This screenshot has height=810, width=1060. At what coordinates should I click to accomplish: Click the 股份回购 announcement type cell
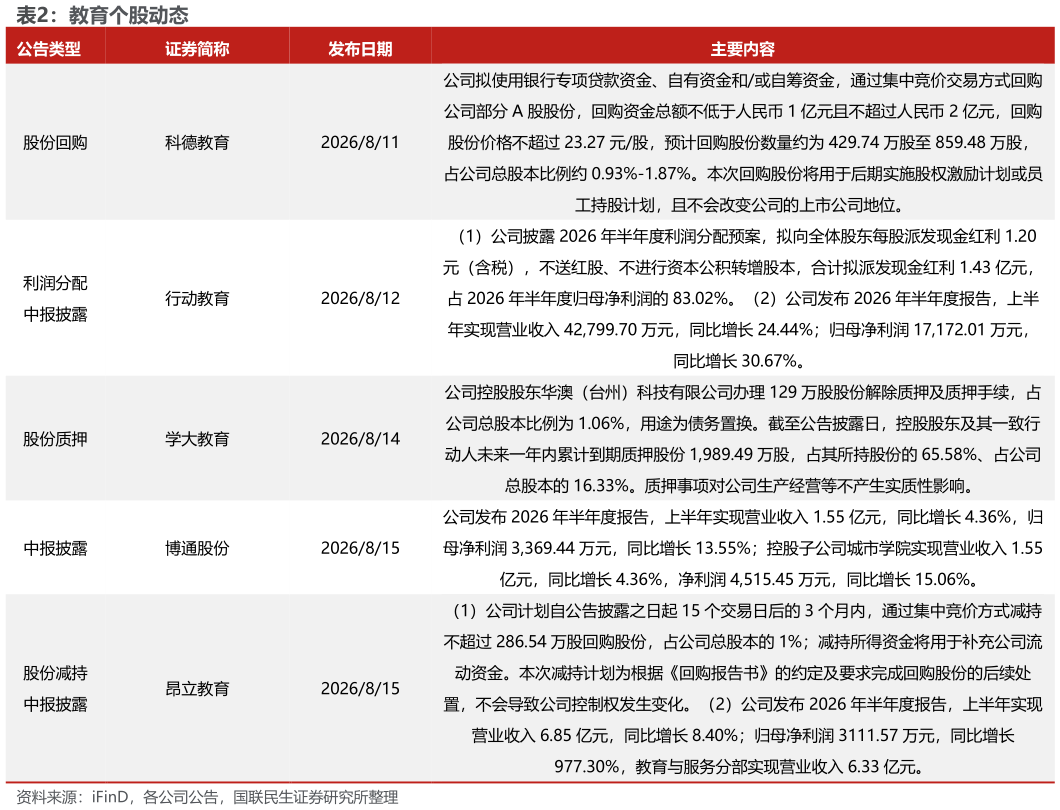coord(55,143)
